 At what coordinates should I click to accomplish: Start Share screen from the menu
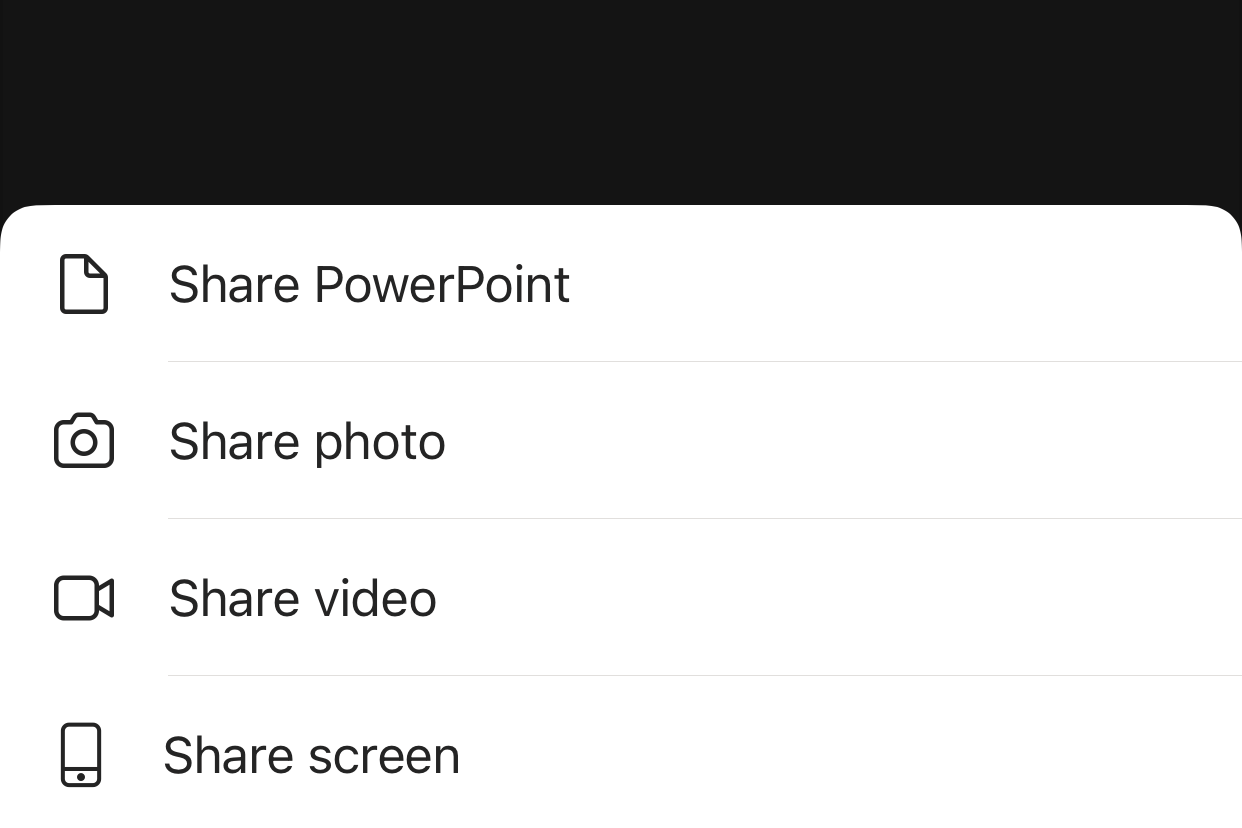click(x=311, y=755)
